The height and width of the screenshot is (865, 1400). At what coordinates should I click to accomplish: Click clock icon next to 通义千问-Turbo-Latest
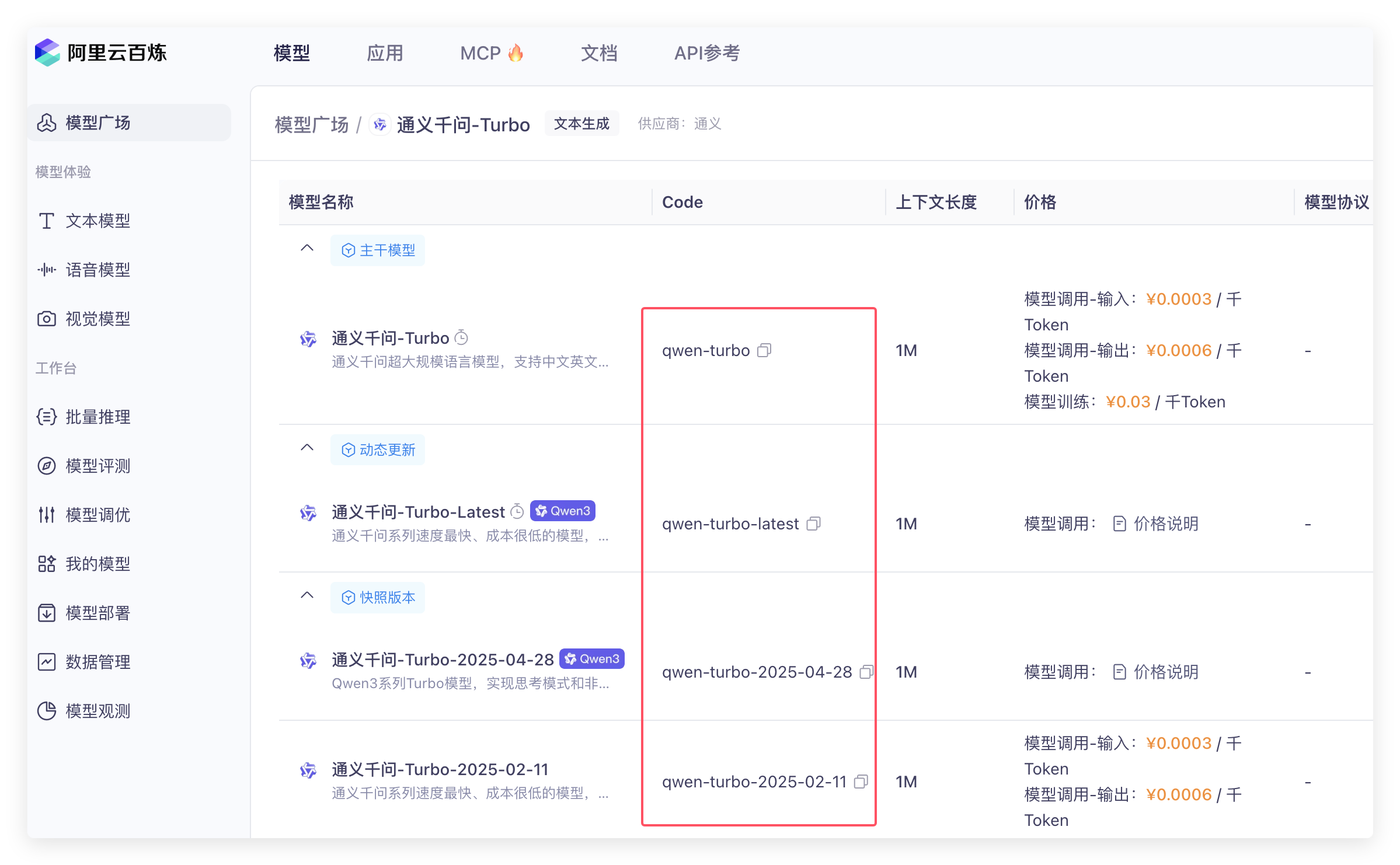pos(517,511)
